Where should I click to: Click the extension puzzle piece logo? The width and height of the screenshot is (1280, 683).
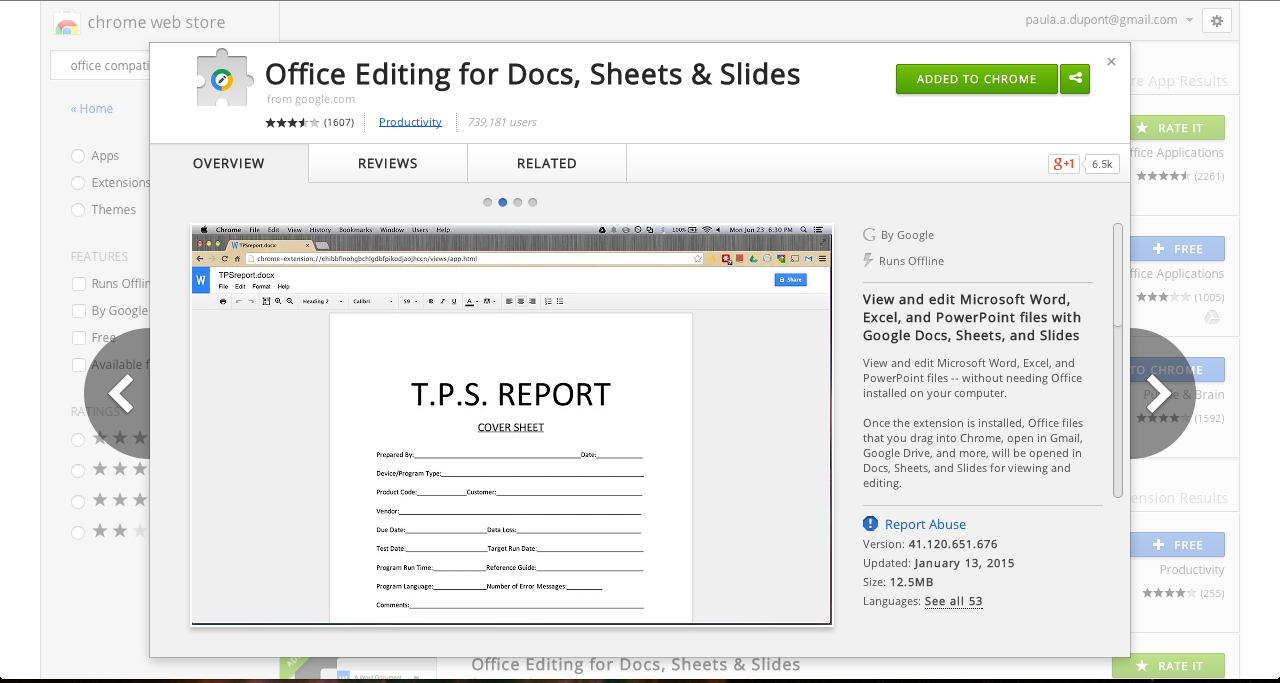click(224, 77)
